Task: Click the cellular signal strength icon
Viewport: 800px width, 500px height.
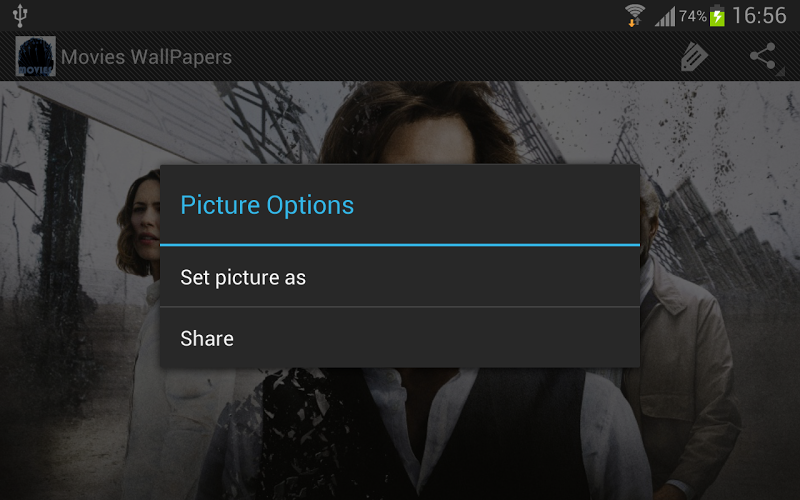Action: tap(665, 16)
